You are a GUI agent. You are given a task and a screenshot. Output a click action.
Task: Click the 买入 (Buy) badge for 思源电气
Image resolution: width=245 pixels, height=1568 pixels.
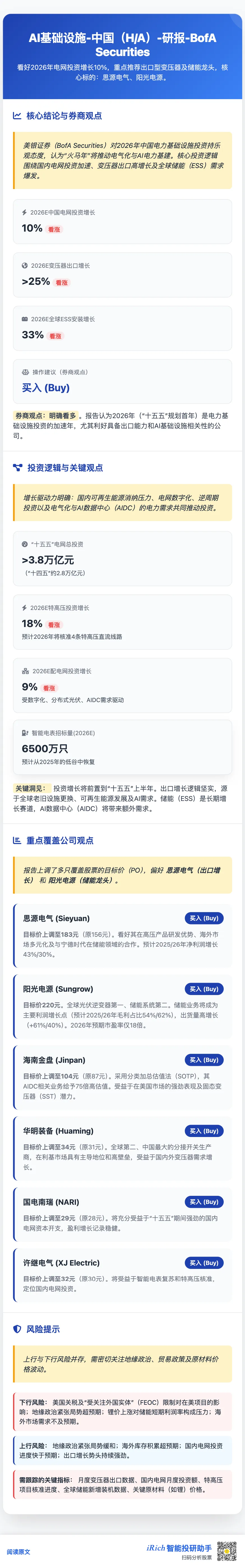tap(204, 918)
